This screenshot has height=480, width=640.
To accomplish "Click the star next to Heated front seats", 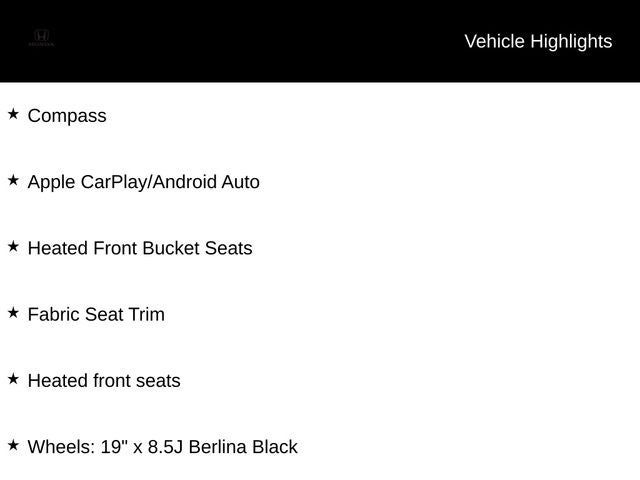I will point(13,379).
